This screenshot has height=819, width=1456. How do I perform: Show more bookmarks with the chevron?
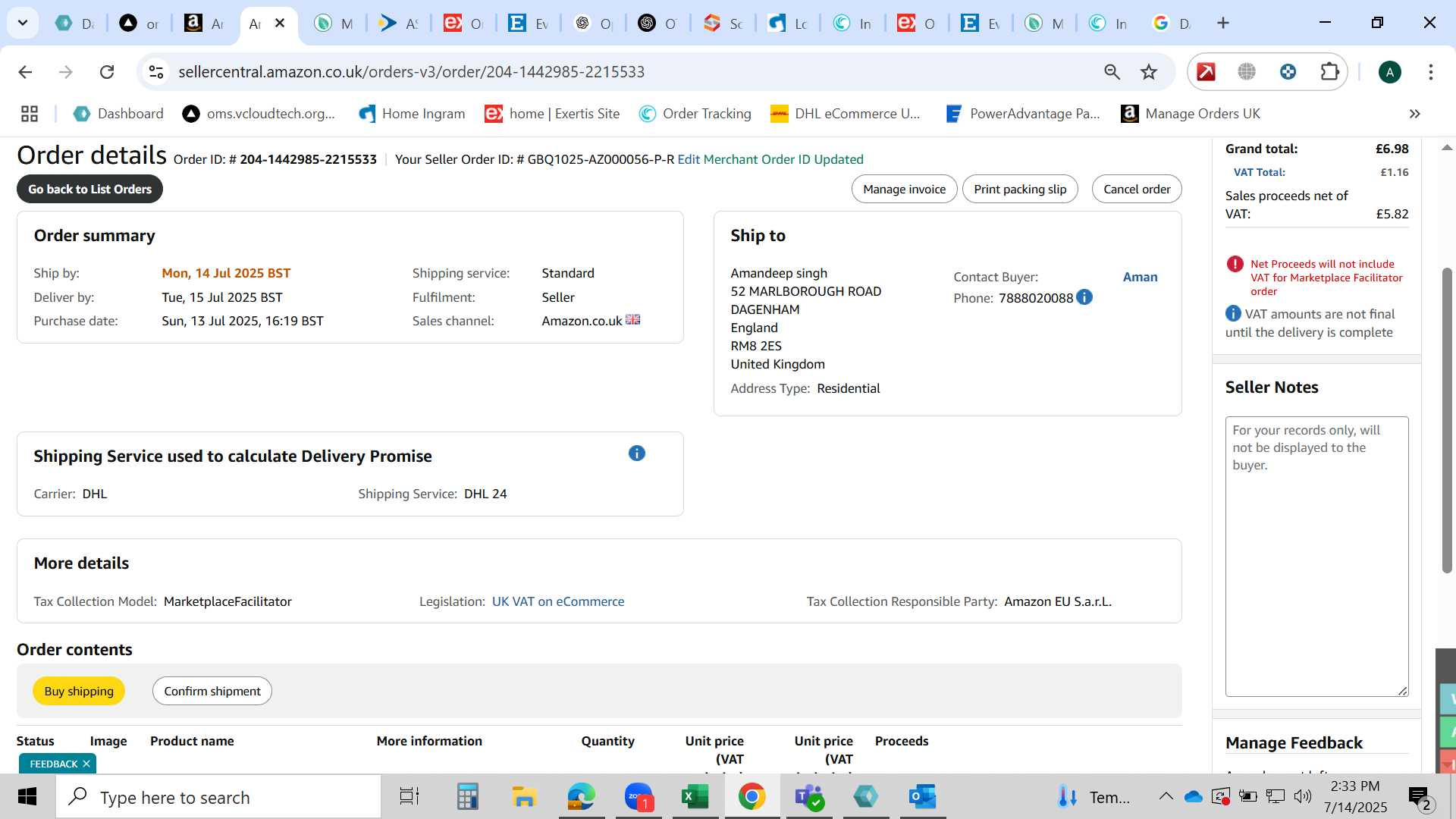(1414, 114)
